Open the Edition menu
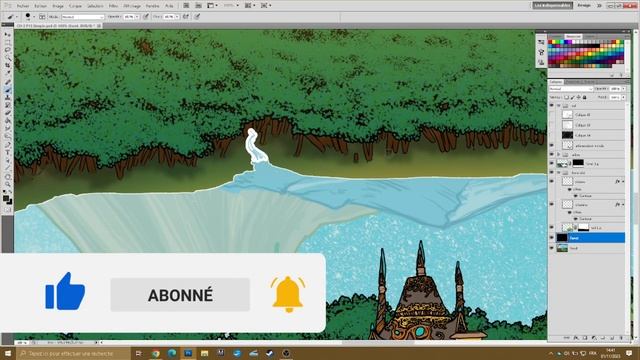Image resolution: width=640 pixels, height=360 pixels. click(40, 6)
